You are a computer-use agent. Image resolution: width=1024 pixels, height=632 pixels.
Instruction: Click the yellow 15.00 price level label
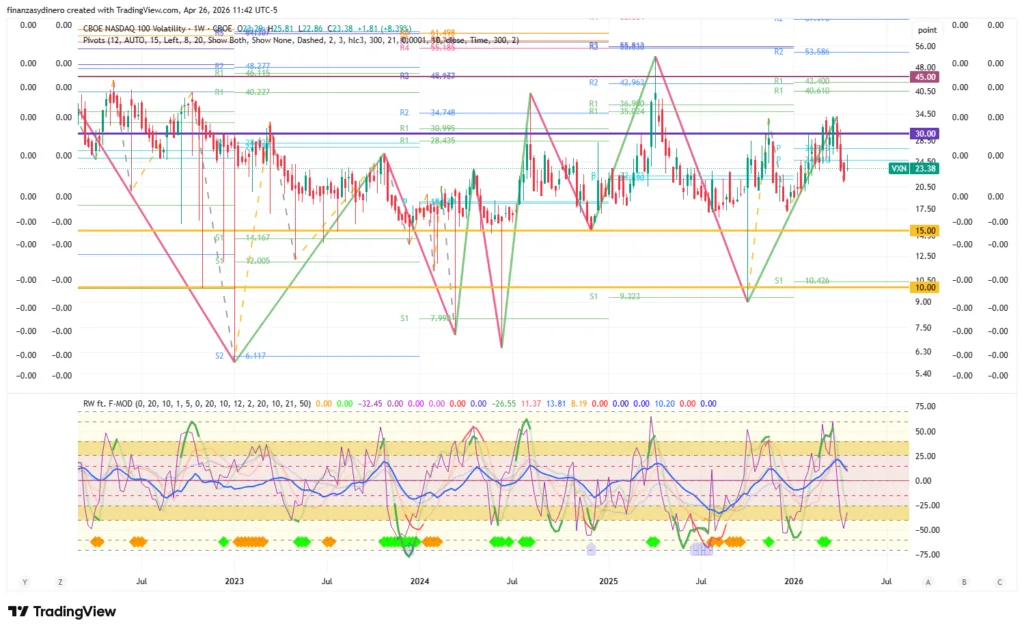[923, 231]
